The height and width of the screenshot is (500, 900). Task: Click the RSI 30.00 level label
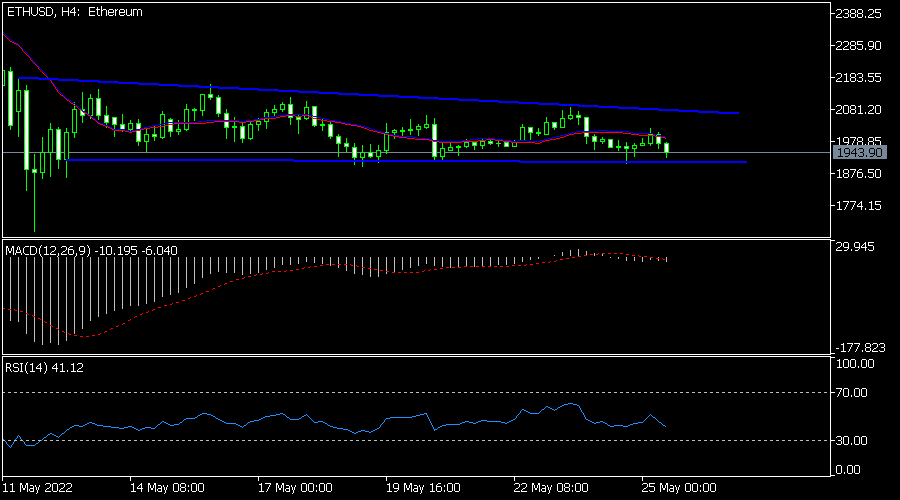tap(851, 440)
